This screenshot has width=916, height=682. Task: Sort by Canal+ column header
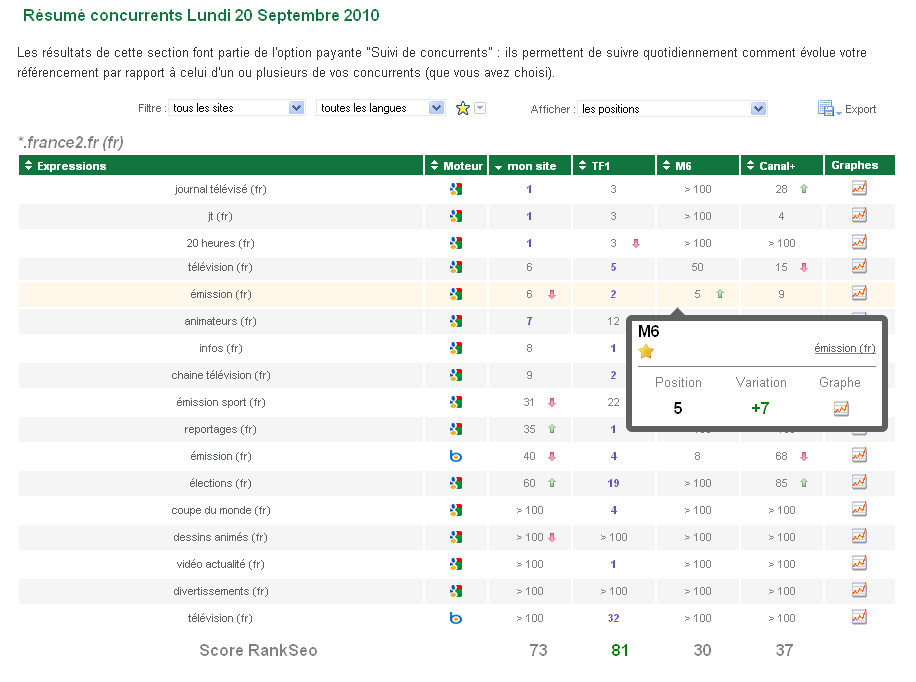pyautogui.click(x=775, y=166)
